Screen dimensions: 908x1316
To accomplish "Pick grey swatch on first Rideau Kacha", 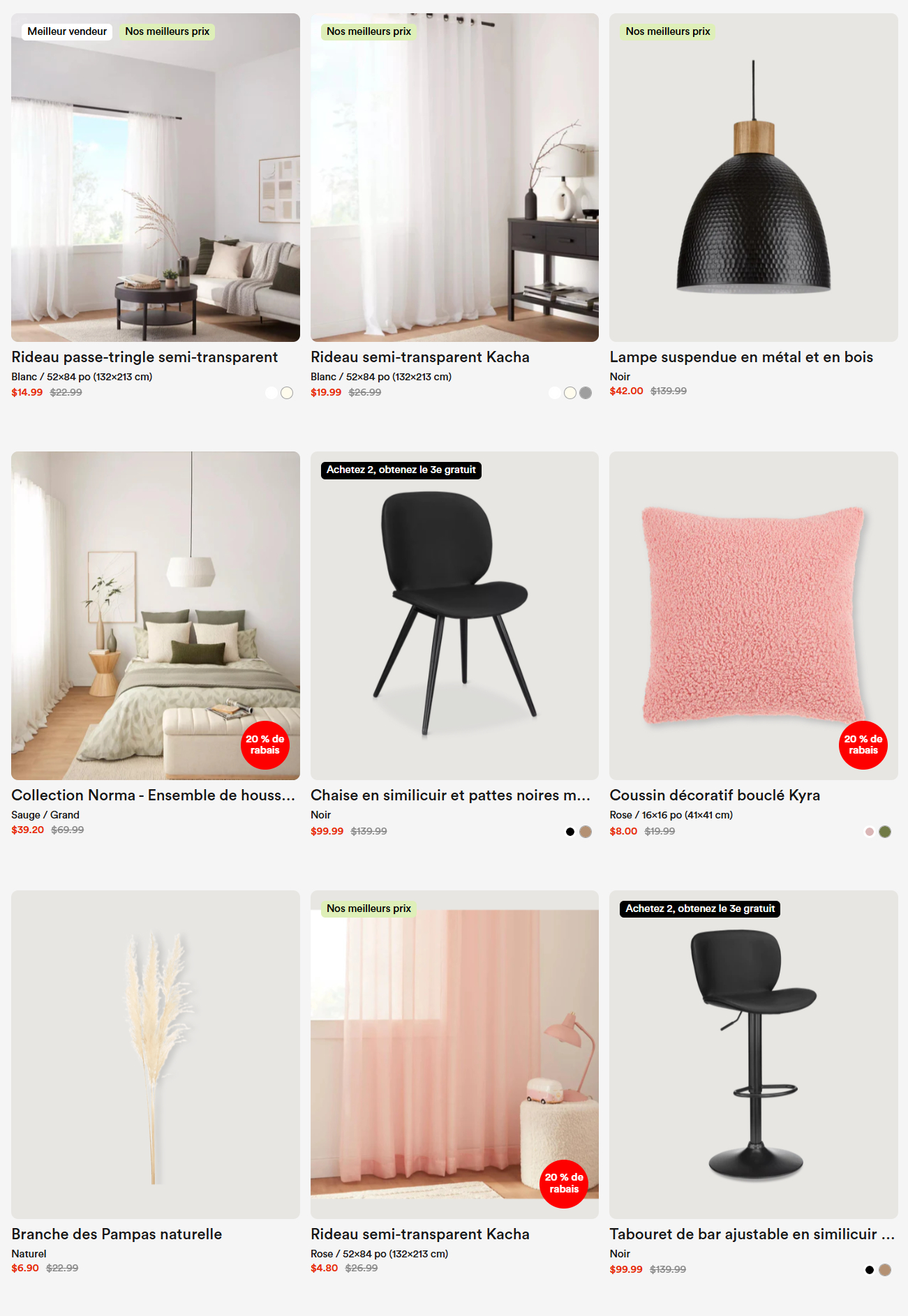I will point(586,393).
